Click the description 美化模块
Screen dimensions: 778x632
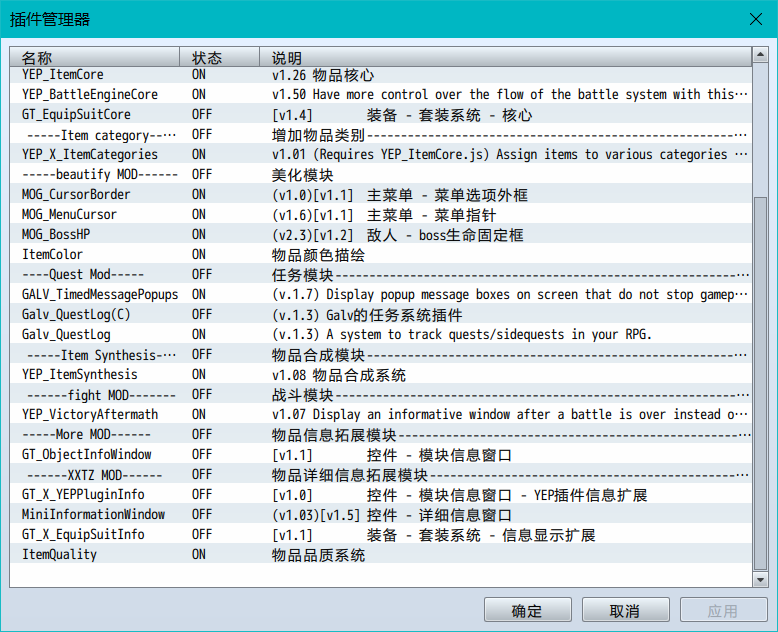[303, 175]
